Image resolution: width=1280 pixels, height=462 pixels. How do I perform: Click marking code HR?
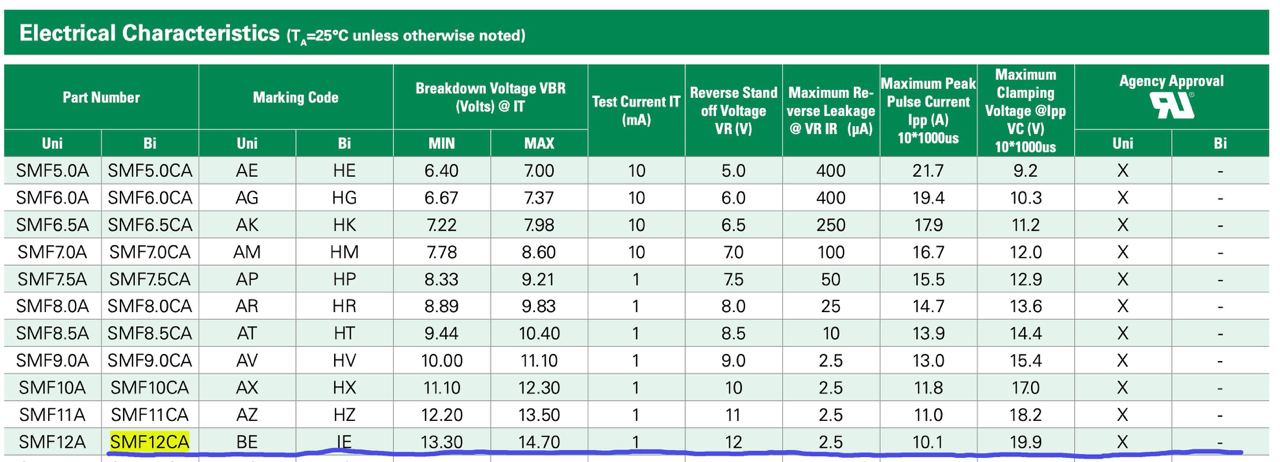click(344, 306)
